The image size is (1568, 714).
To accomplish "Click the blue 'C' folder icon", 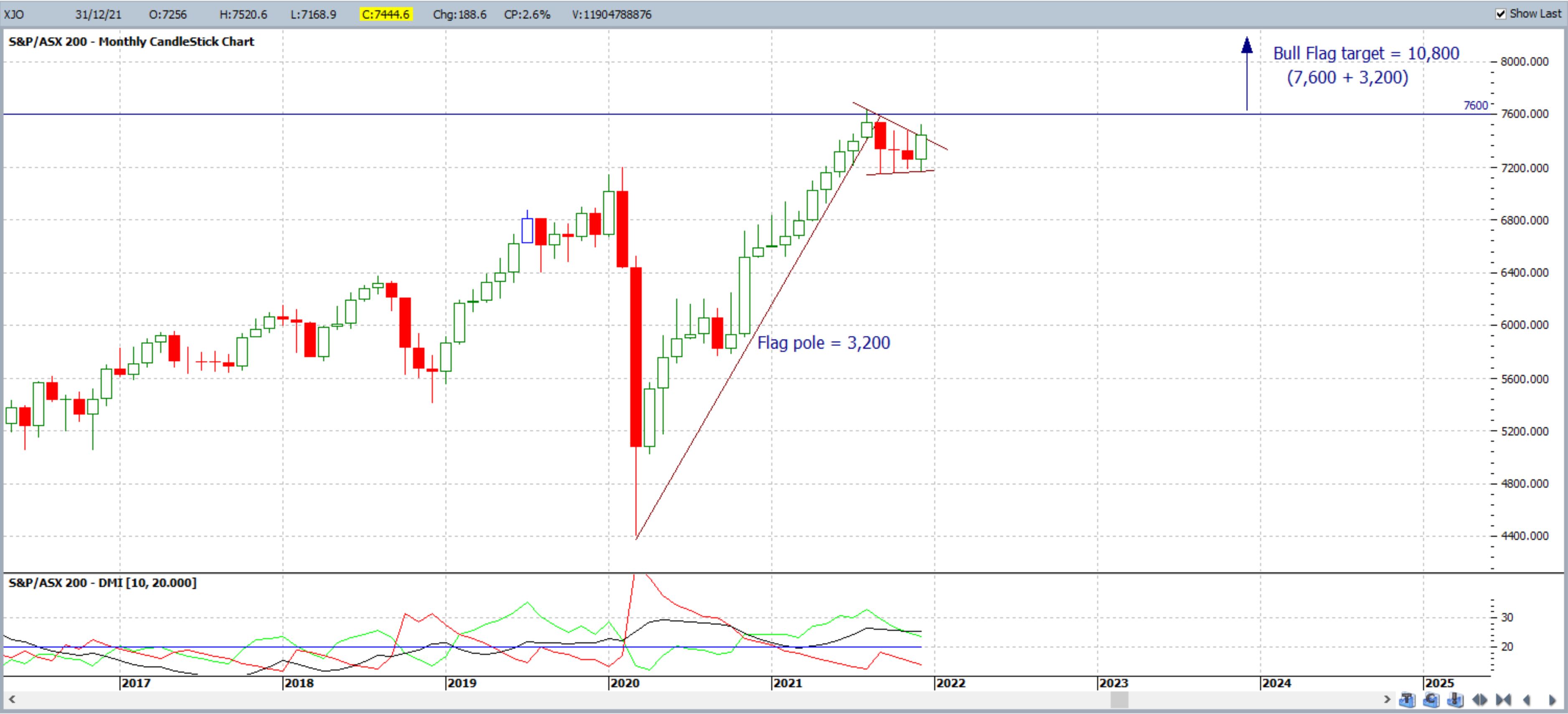I will tap(1432, 699).
